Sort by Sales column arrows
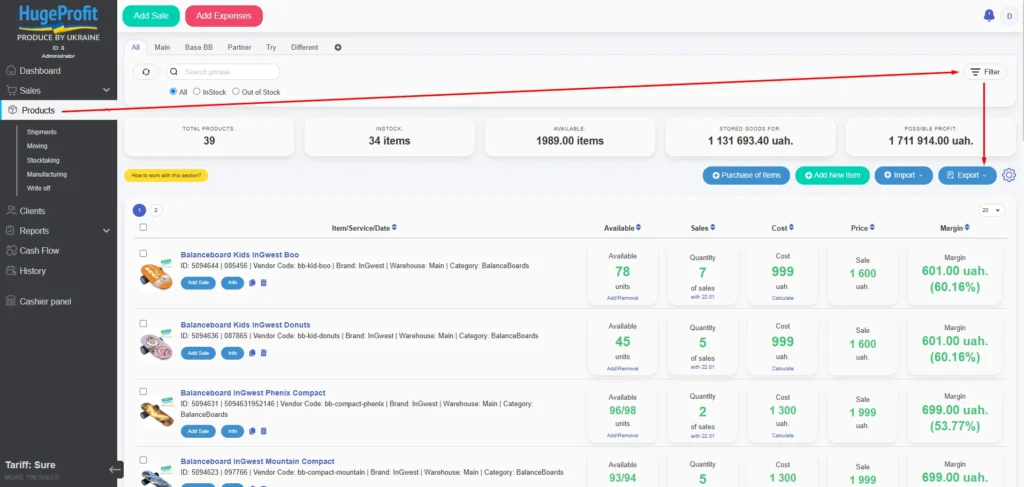The width and height of the screenshot is (1024, 487). coord(712,228)
